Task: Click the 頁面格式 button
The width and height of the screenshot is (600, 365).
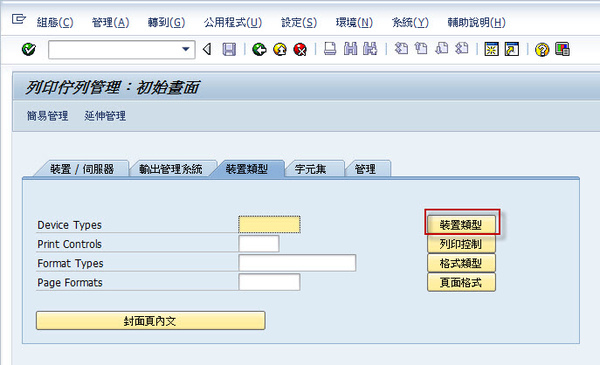Action: [461, 283]
